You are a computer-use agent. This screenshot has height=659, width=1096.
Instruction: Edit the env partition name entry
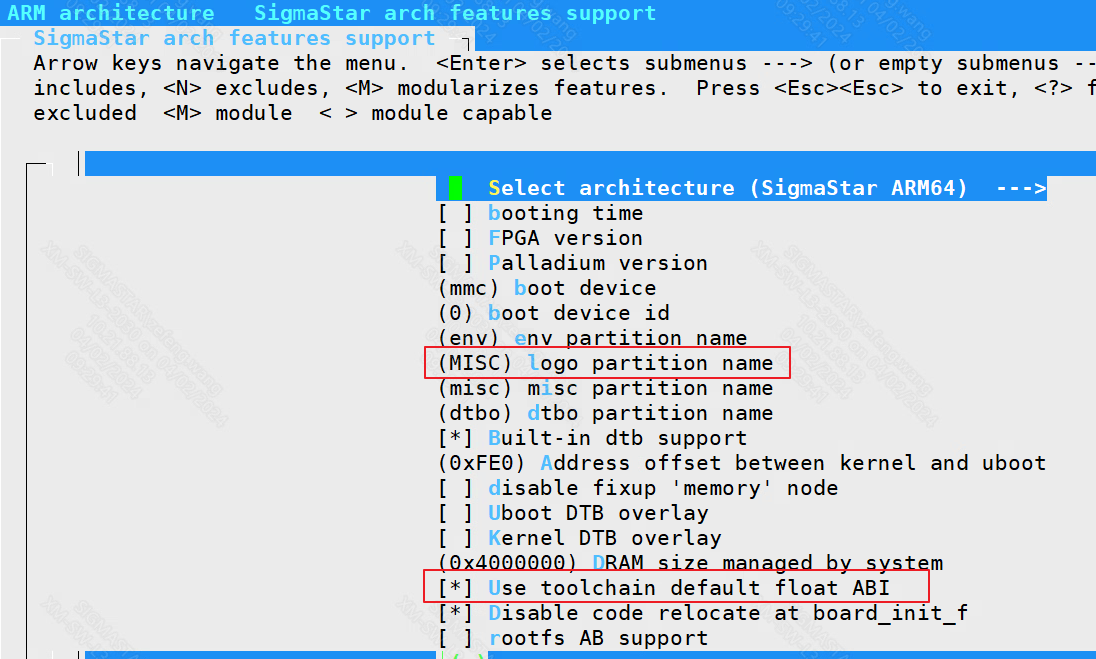click(x=592, y=338)
